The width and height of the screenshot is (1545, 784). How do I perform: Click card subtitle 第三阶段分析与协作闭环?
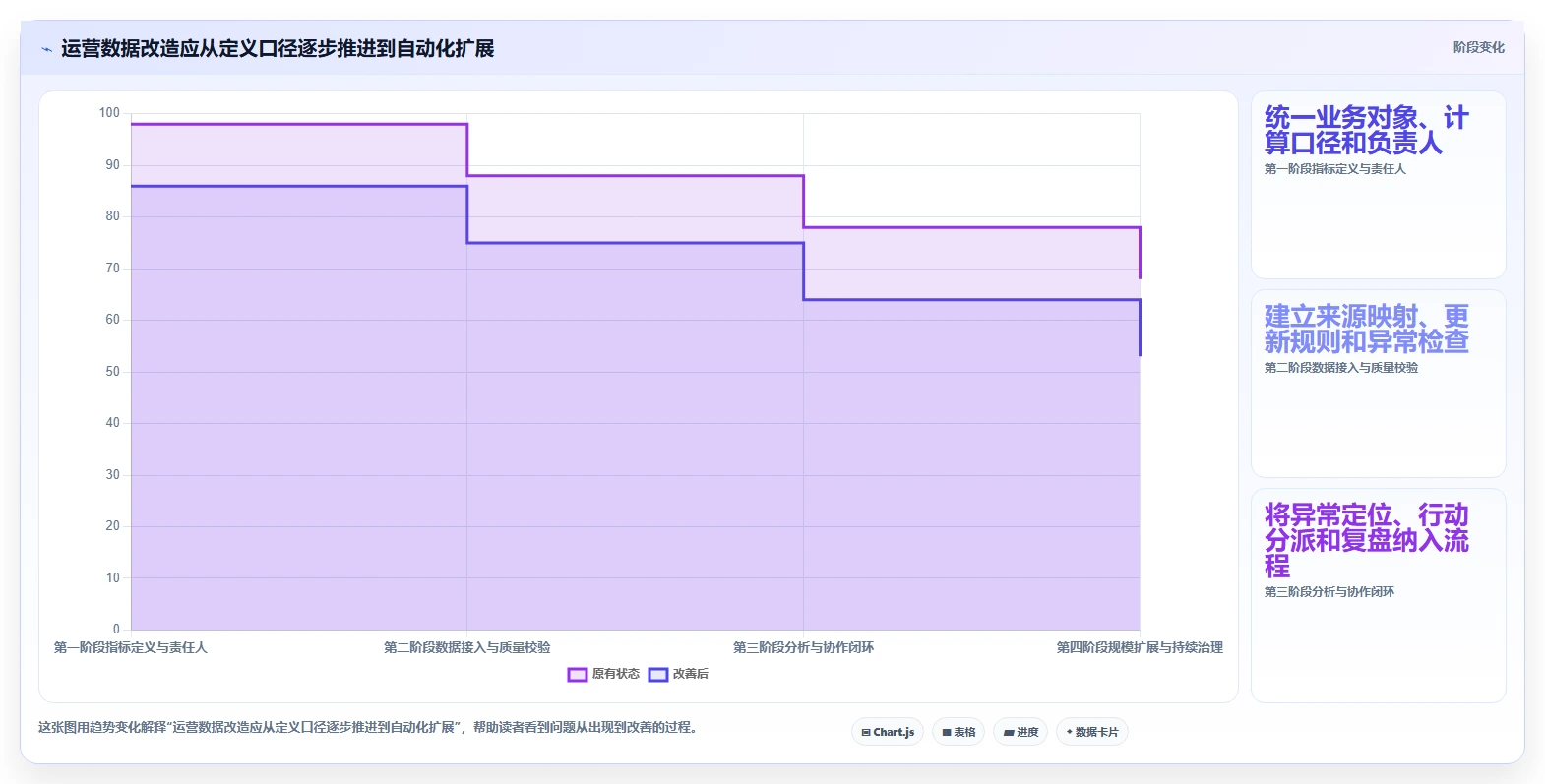click(1329, 592)
